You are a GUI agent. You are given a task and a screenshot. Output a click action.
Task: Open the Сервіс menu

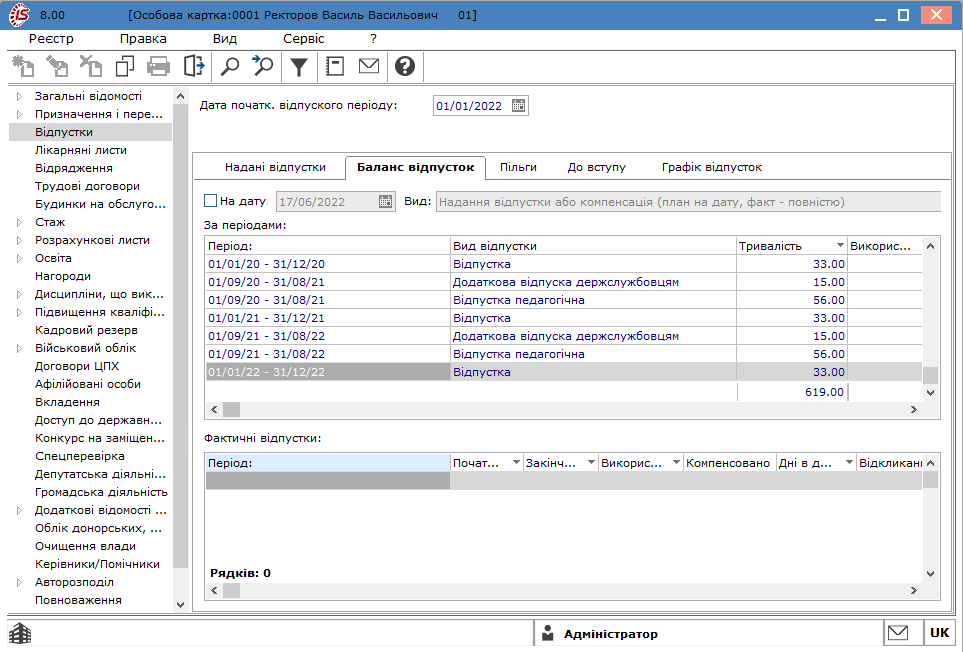(x=303, y=39)
